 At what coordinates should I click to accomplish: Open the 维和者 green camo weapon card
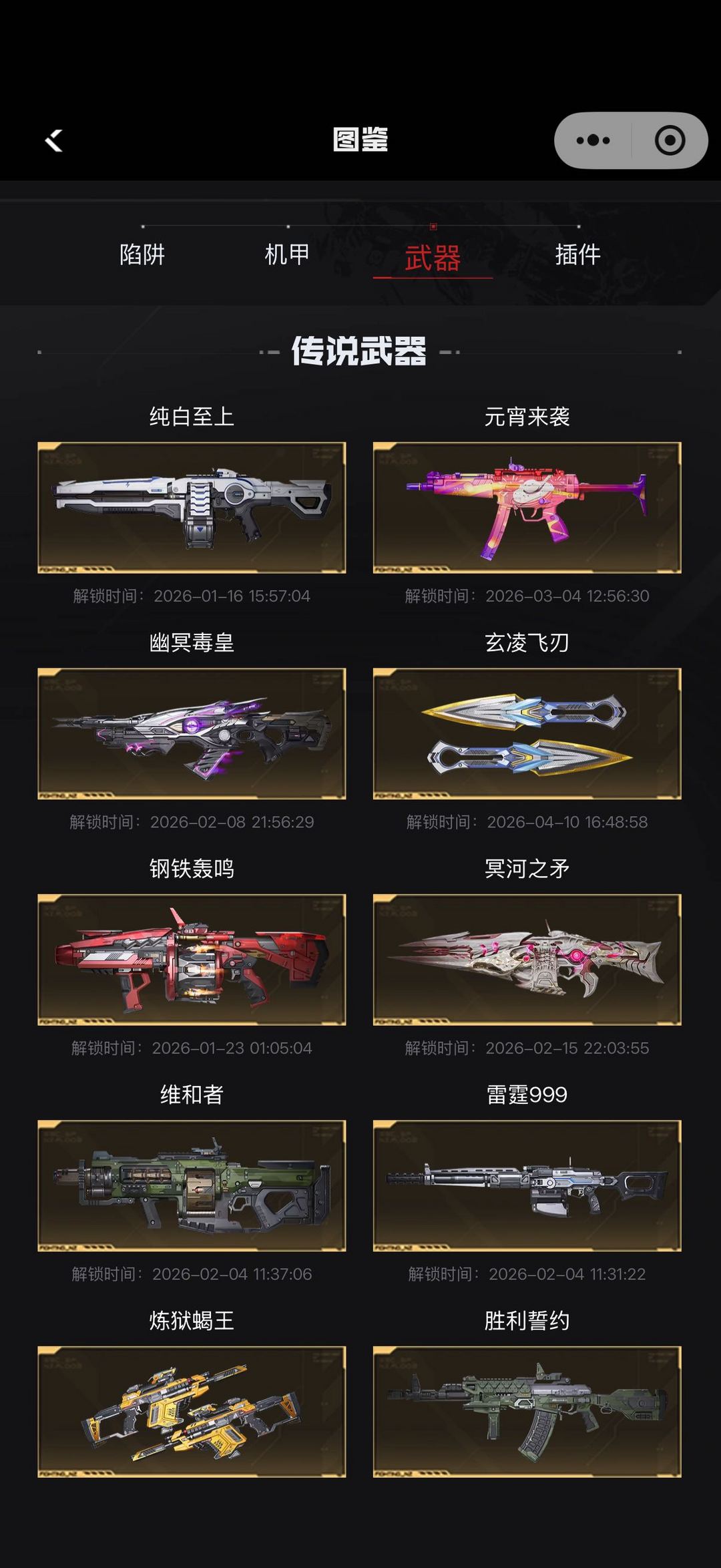pos(192,1185)
